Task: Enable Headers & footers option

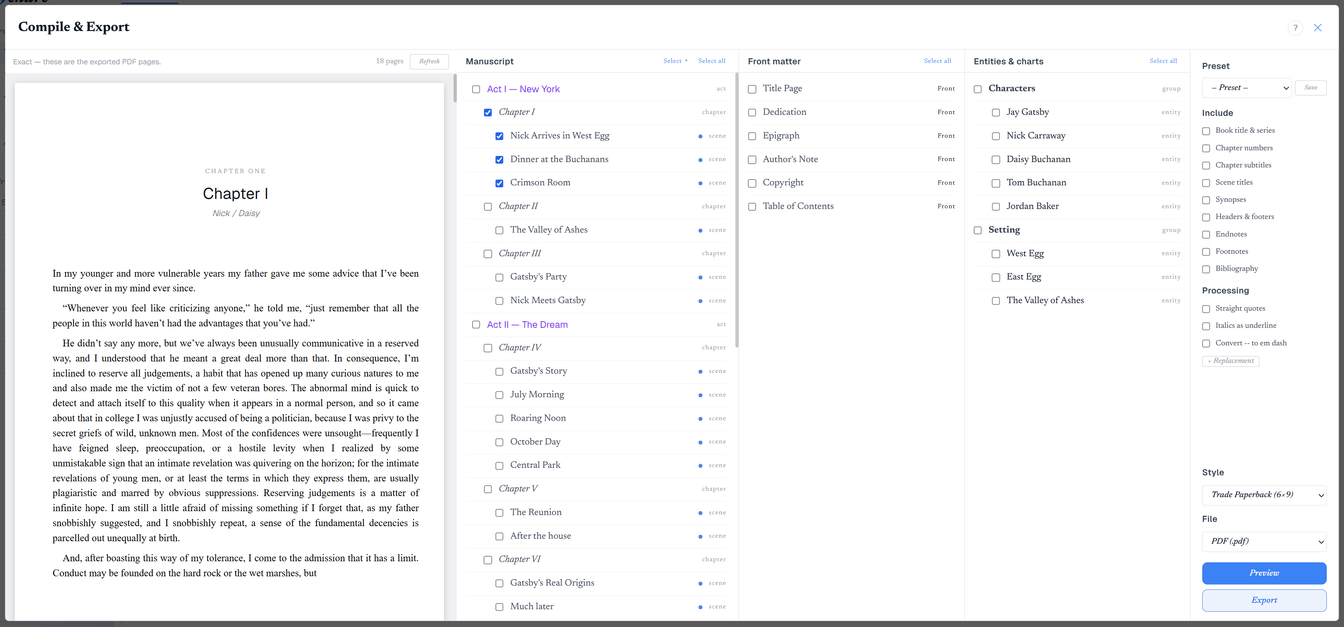Action: (1206, 217)
